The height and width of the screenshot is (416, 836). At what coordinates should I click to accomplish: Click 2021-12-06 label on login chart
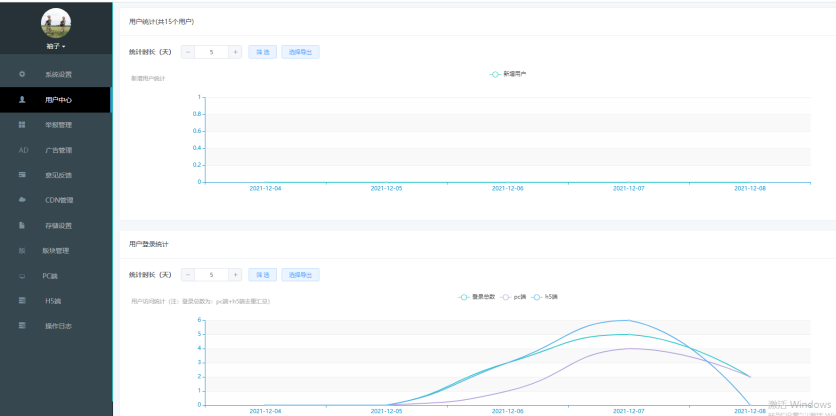(508, 411)
